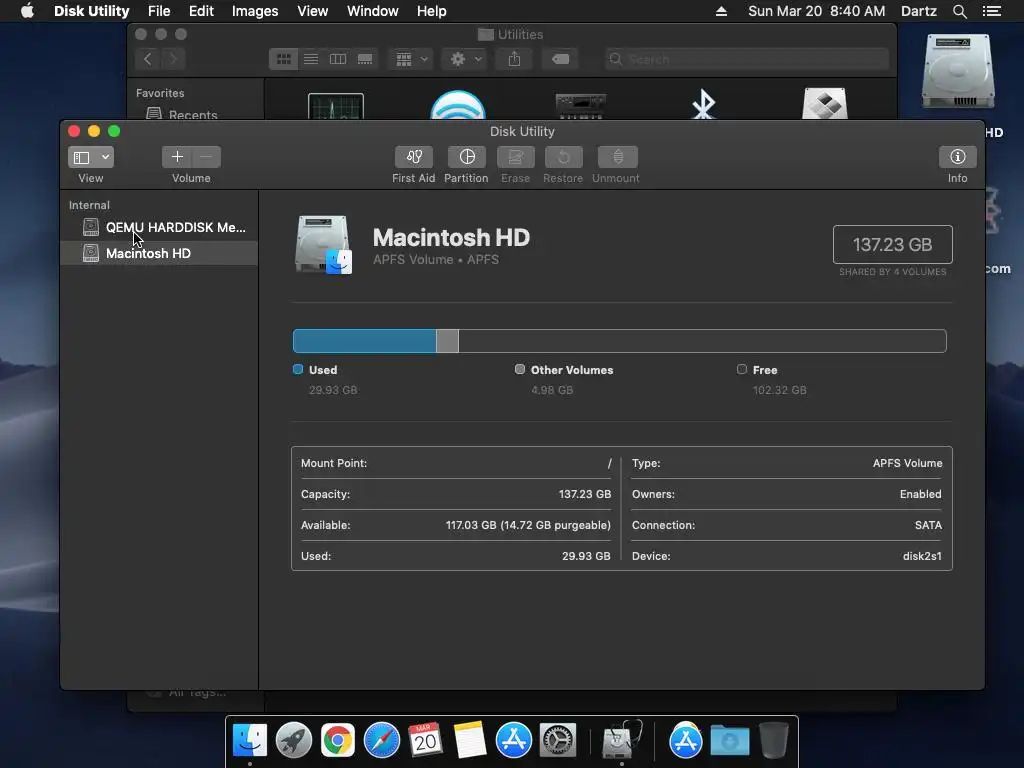
Task: Open Spotlight search in menu bar
Action: click(959, 11)
